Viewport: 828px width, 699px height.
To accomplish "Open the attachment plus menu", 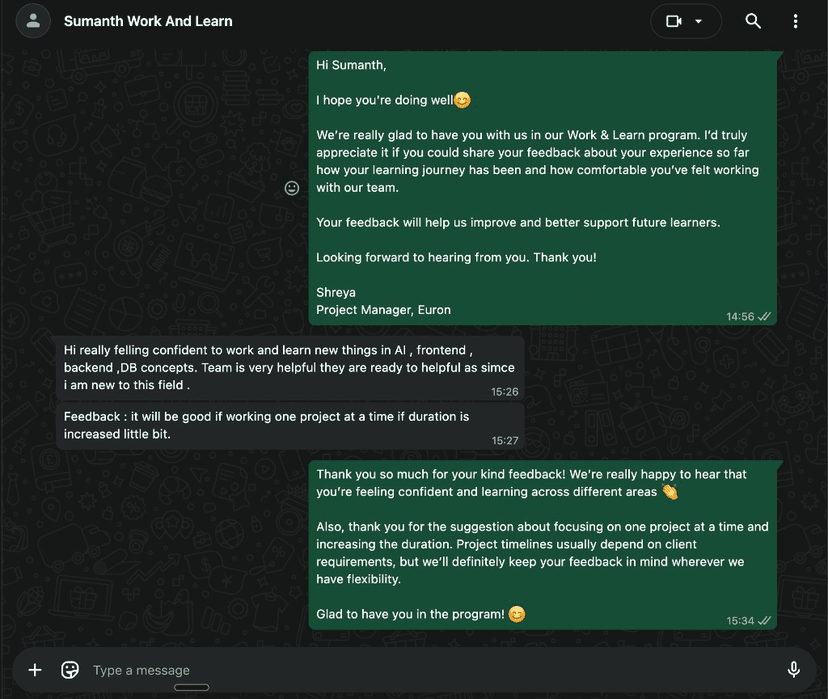I will pos(35,670).
